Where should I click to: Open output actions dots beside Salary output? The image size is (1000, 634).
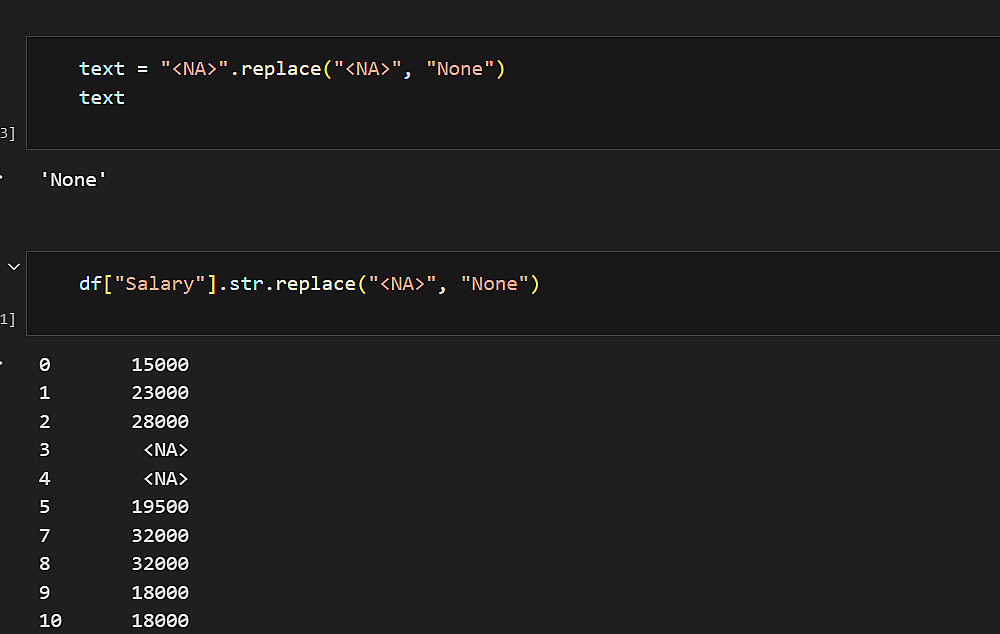coord(2,362)
